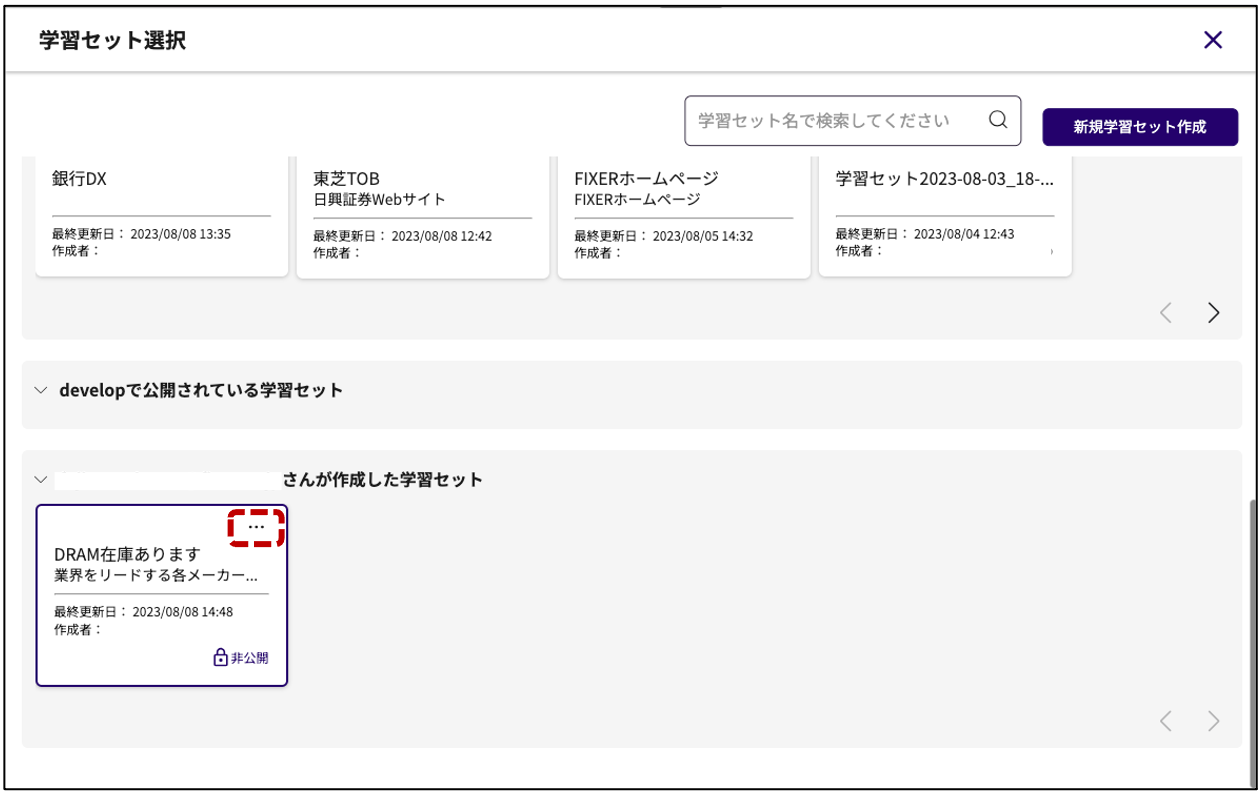The image size is (1260, 792).
Task: Choose the FIXERホームページ learning set card
Action: (683, 215)
